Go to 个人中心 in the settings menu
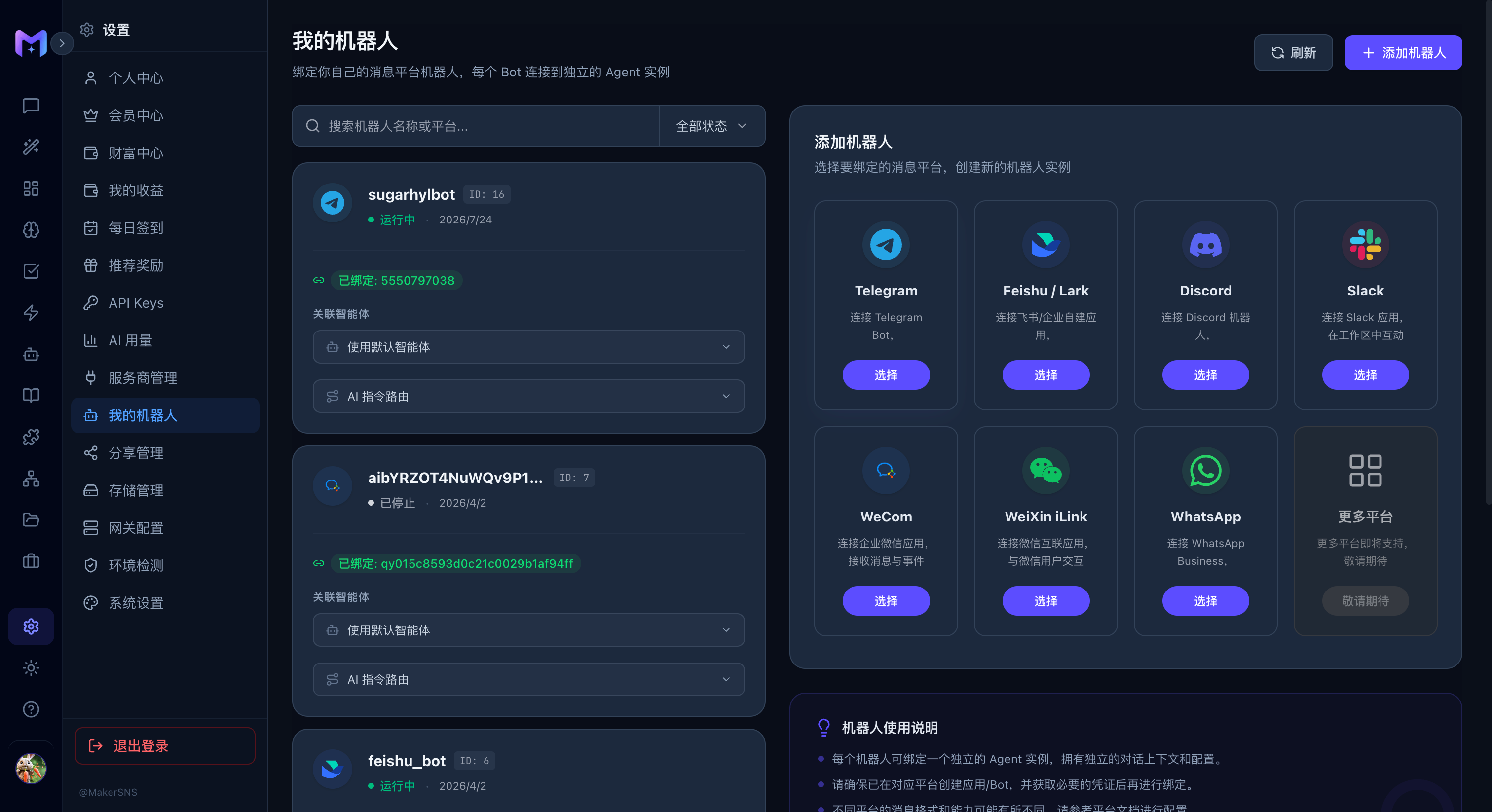1492x812 pixels. (x=165, y=78)
